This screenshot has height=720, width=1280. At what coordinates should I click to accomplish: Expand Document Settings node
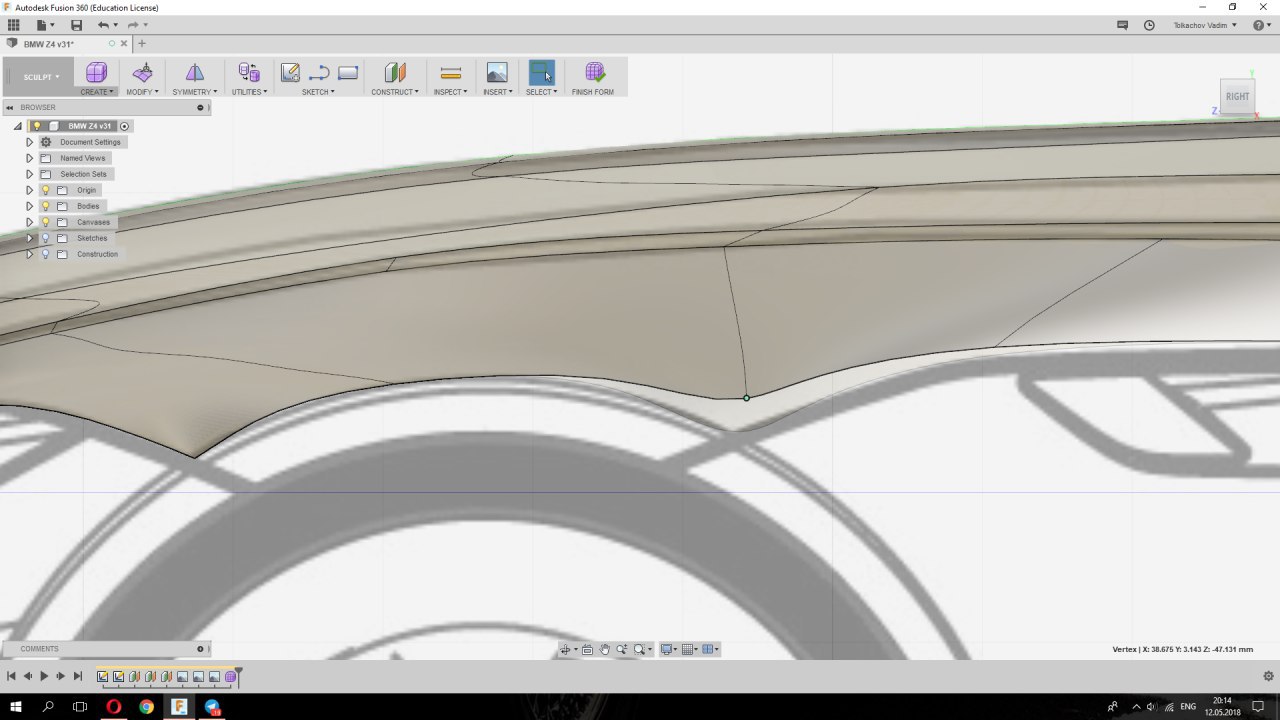(29, 142)
